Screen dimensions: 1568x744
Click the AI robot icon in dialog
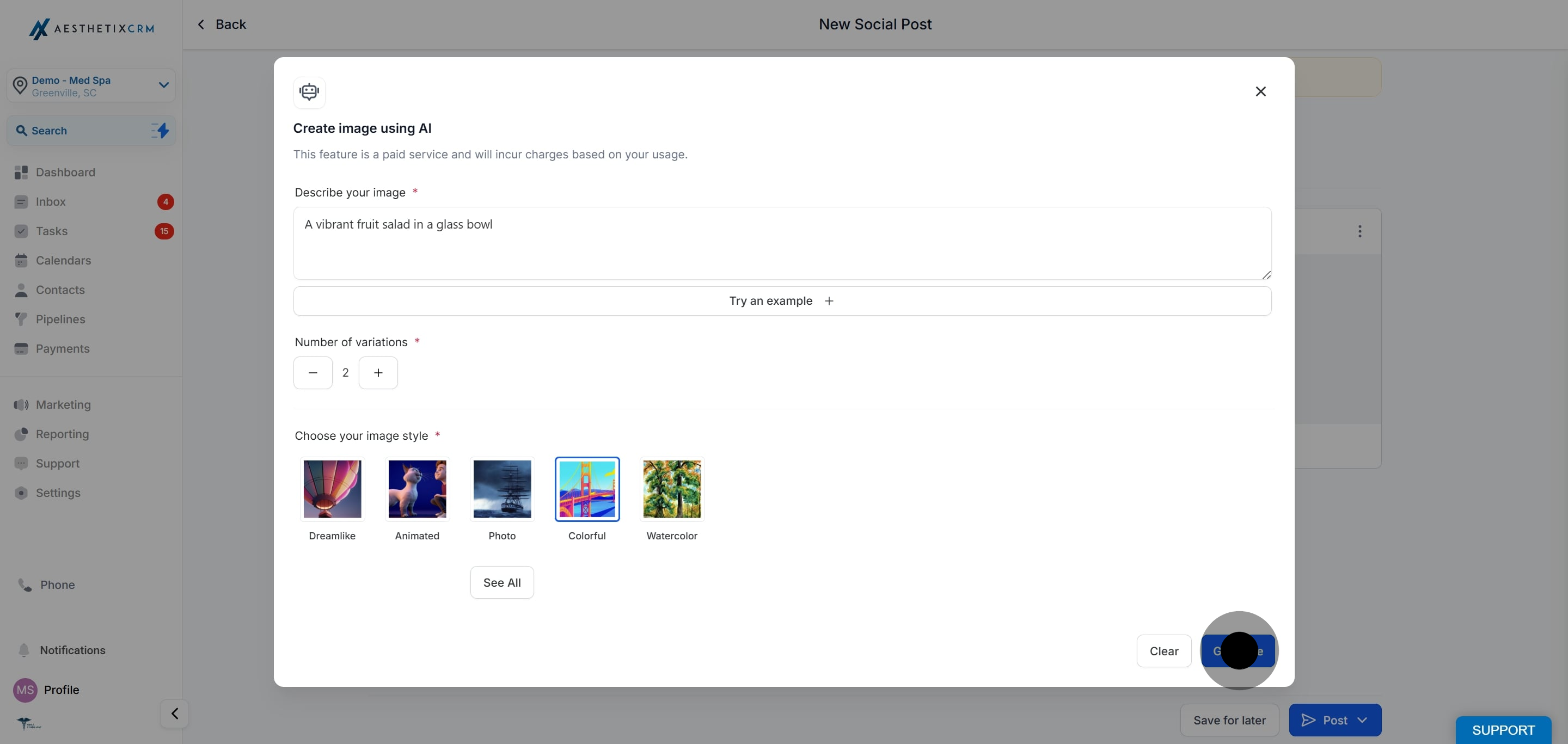pyautogui.click(x=309, y=92)
